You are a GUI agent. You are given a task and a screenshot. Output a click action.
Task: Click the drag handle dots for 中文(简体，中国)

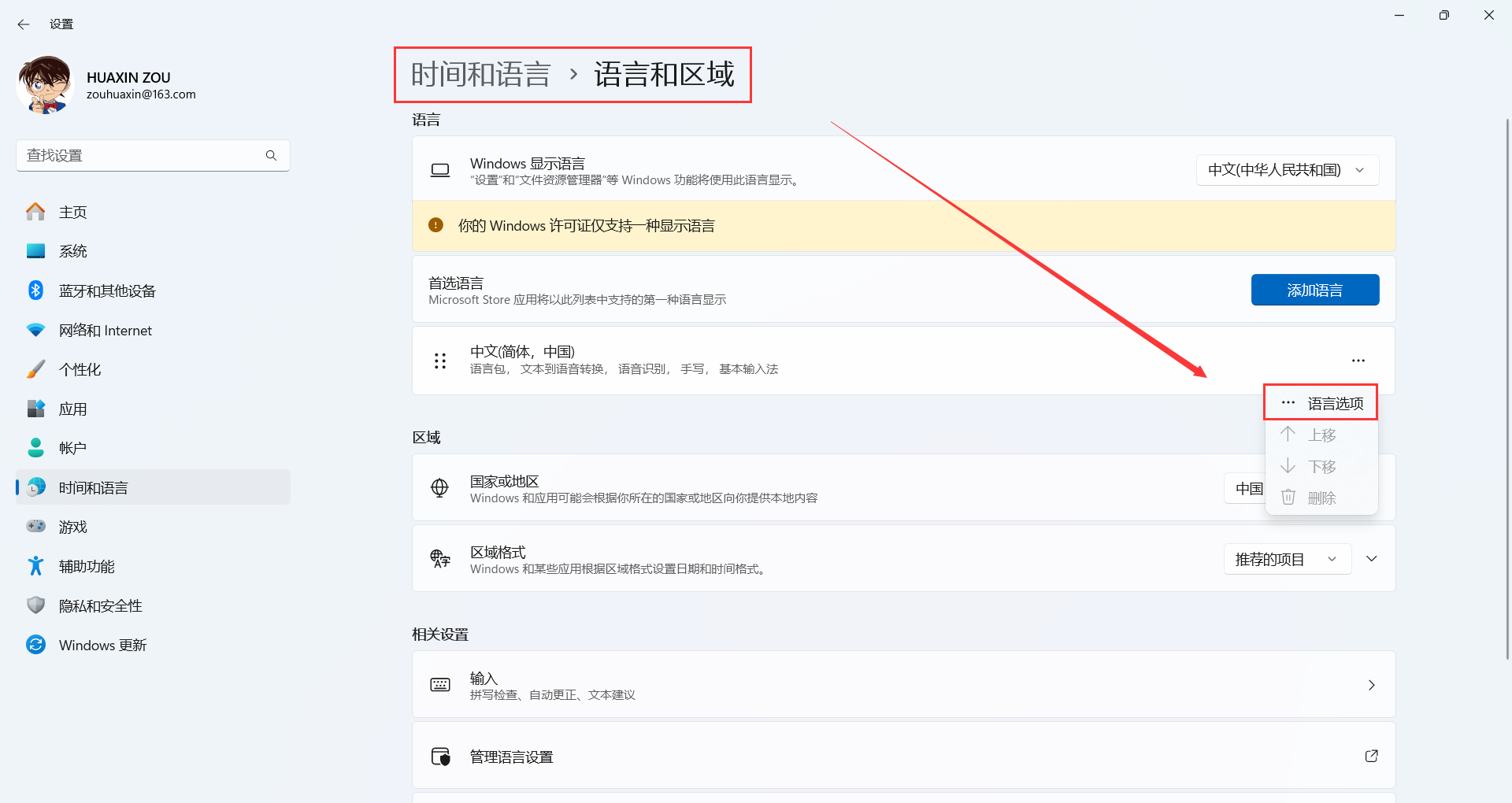click(x=440, y=361)
